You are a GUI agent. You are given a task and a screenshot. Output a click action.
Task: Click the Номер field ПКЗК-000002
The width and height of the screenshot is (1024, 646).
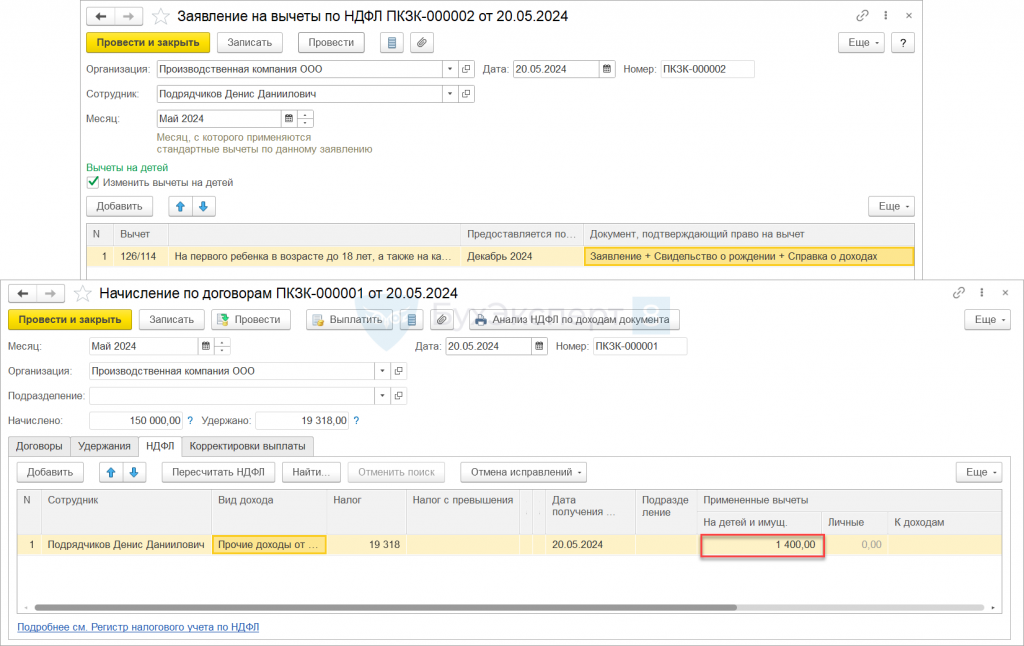pos(707,69)
